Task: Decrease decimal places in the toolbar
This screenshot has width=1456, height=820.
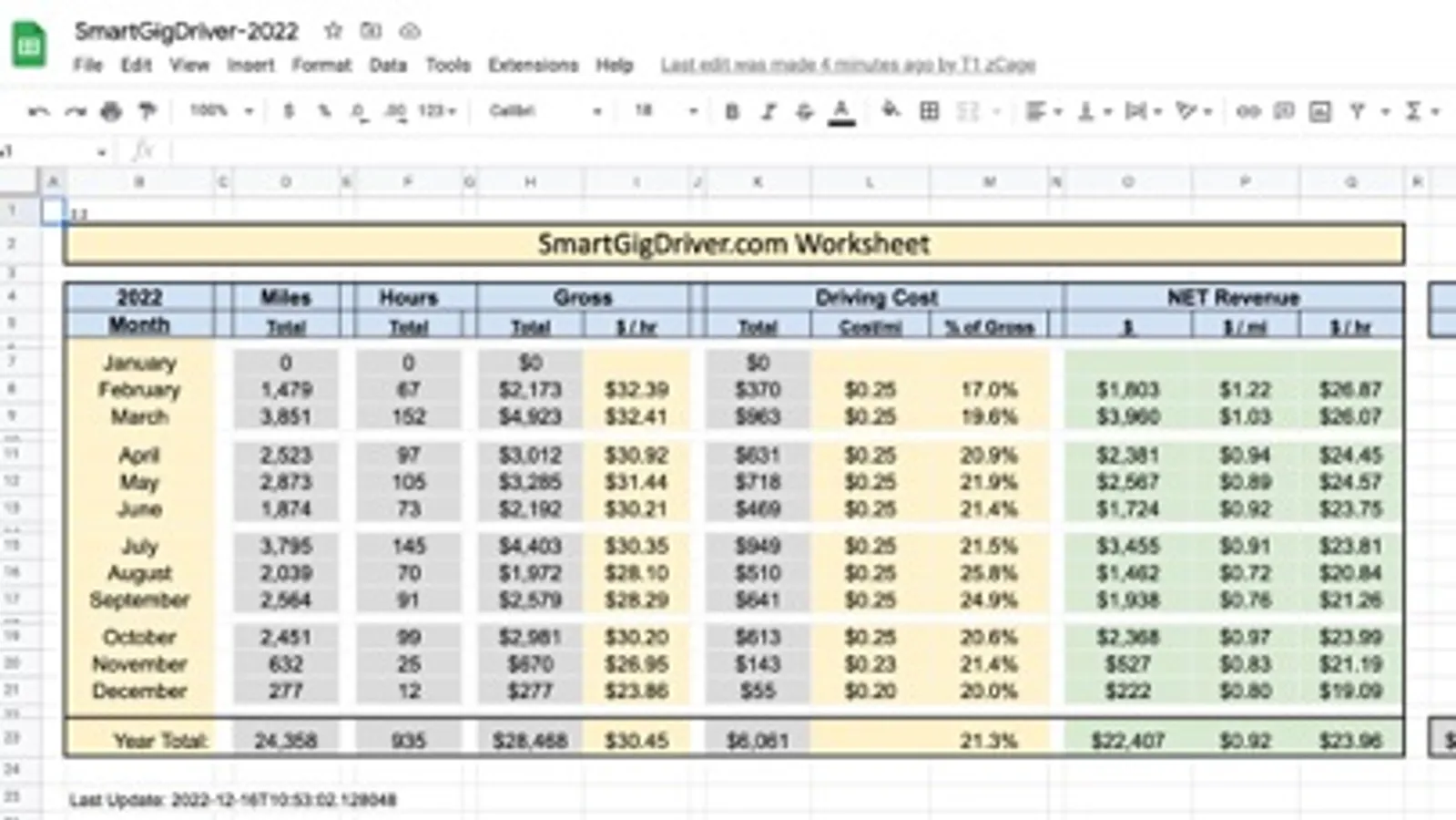Action: point(359,112)
